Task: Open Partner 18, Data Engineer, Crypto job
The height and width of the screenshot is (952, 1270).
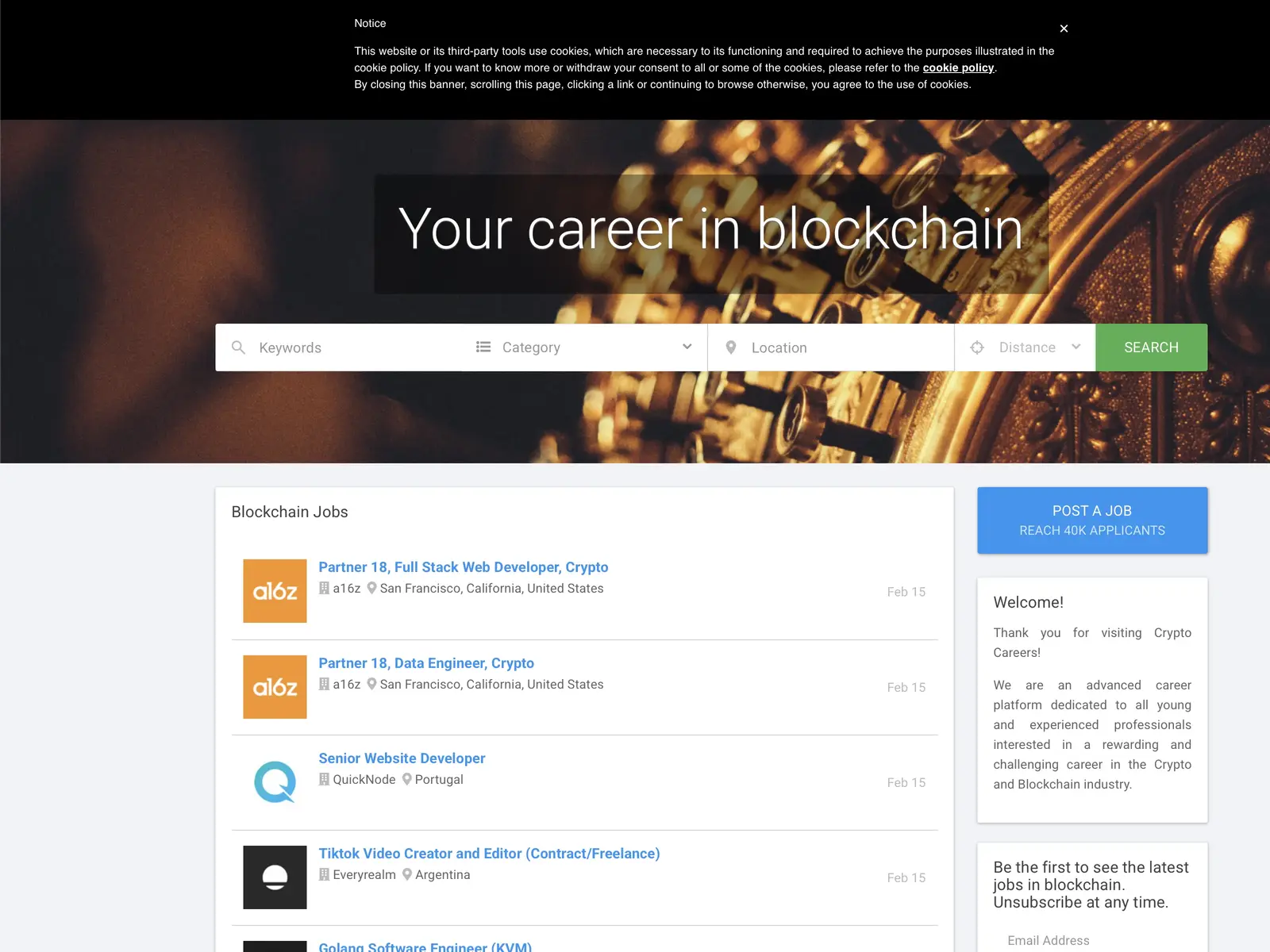Action: 426,663
